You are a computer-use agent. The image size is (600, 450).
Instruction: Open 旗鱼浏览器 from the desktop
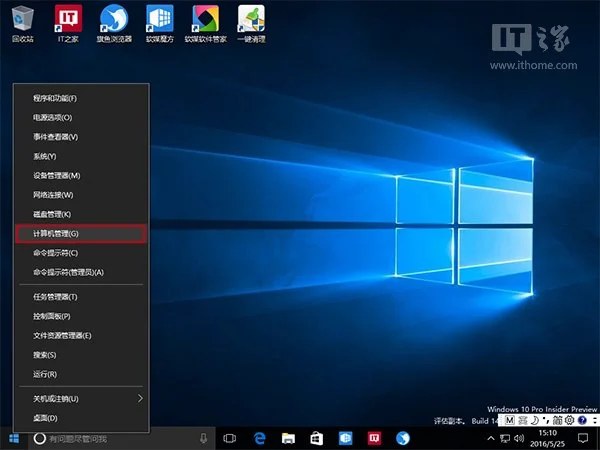(x=114, y=24)
